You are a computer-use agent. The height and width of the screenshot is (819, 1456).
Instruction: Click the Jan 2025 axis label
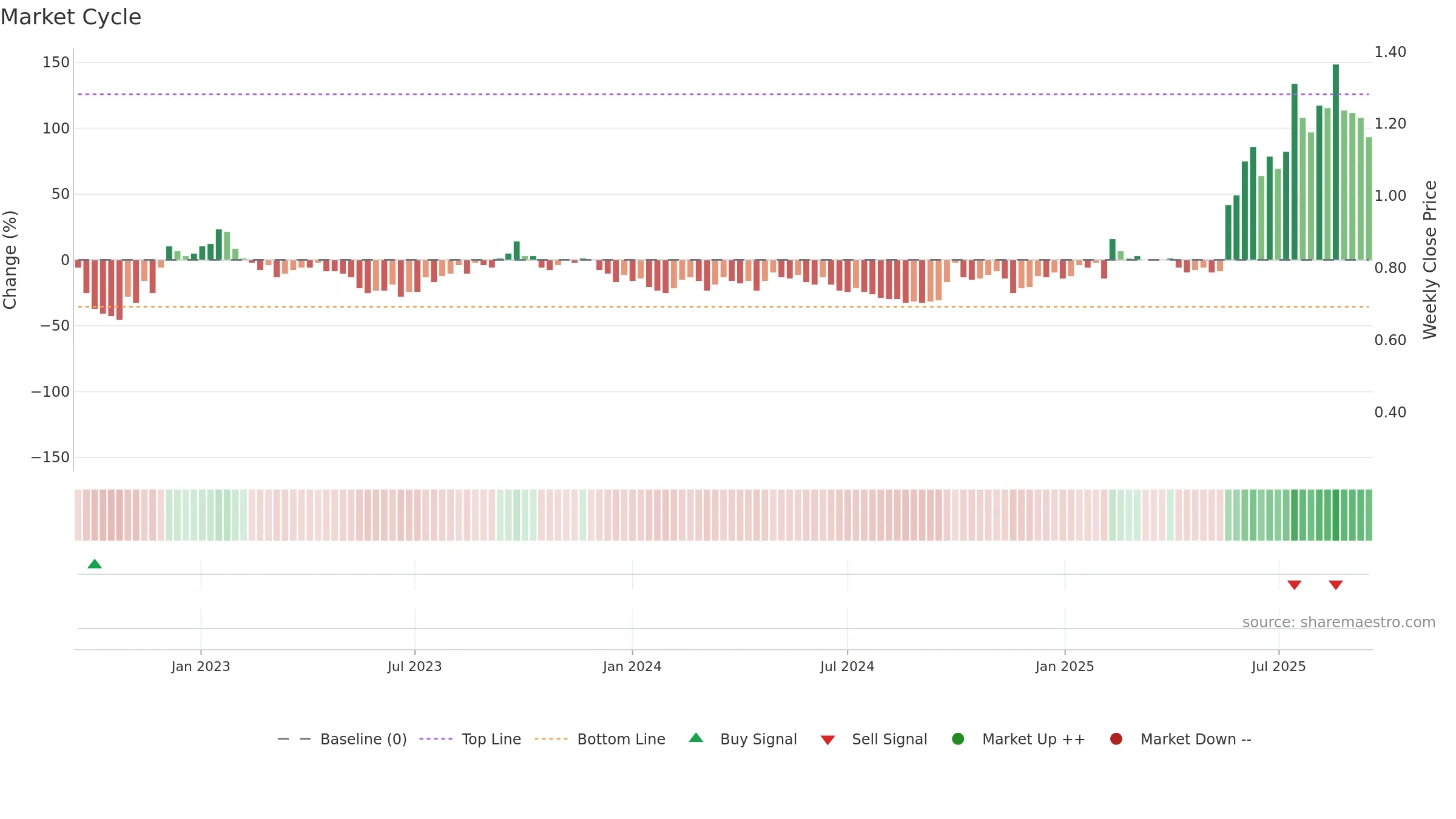pyautogui.click(x=1065, y=667)
